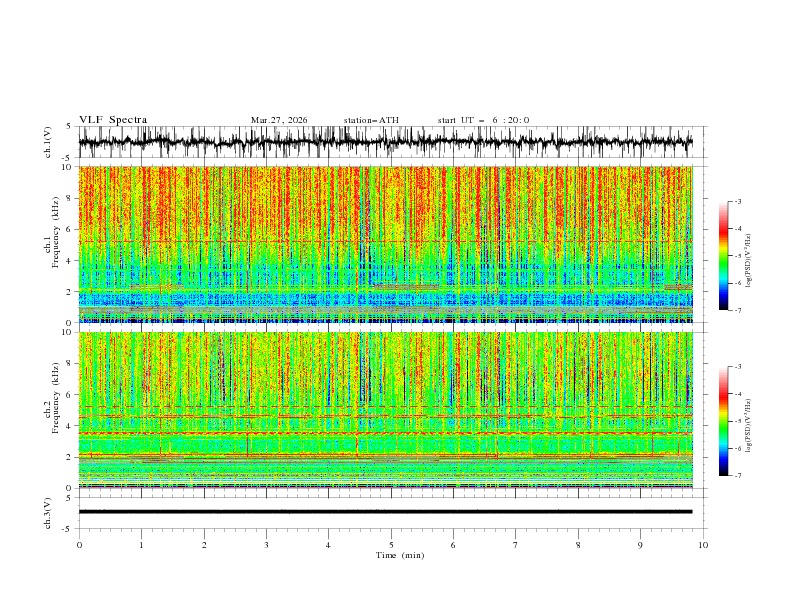This screenshot has height=612, width=792.
Task: Click the "-7" tick on lower color bar
Action: pos(737,476)
